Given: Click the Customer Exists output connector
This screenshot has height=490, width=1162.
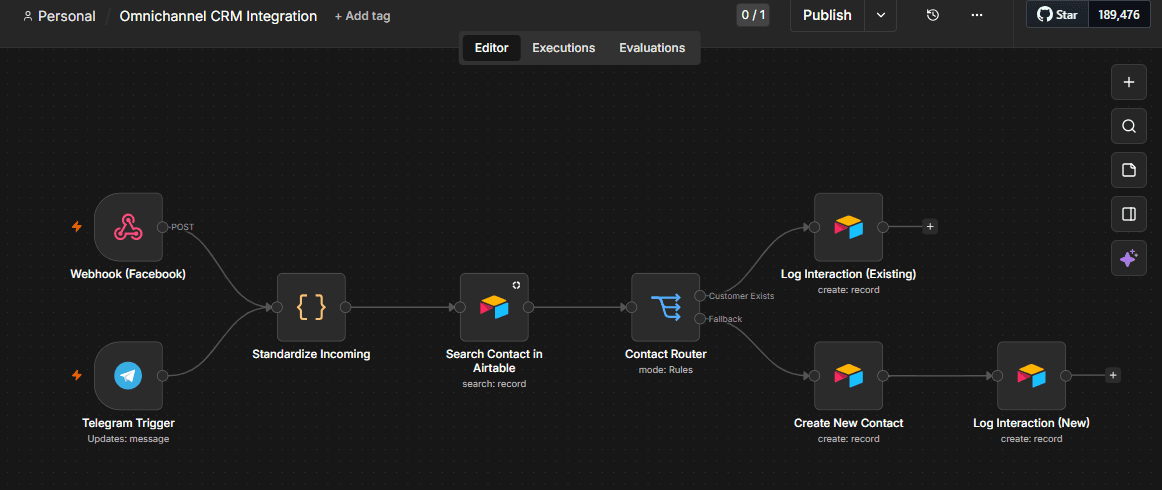Looking at the screenshot, I should click(700, 296).
